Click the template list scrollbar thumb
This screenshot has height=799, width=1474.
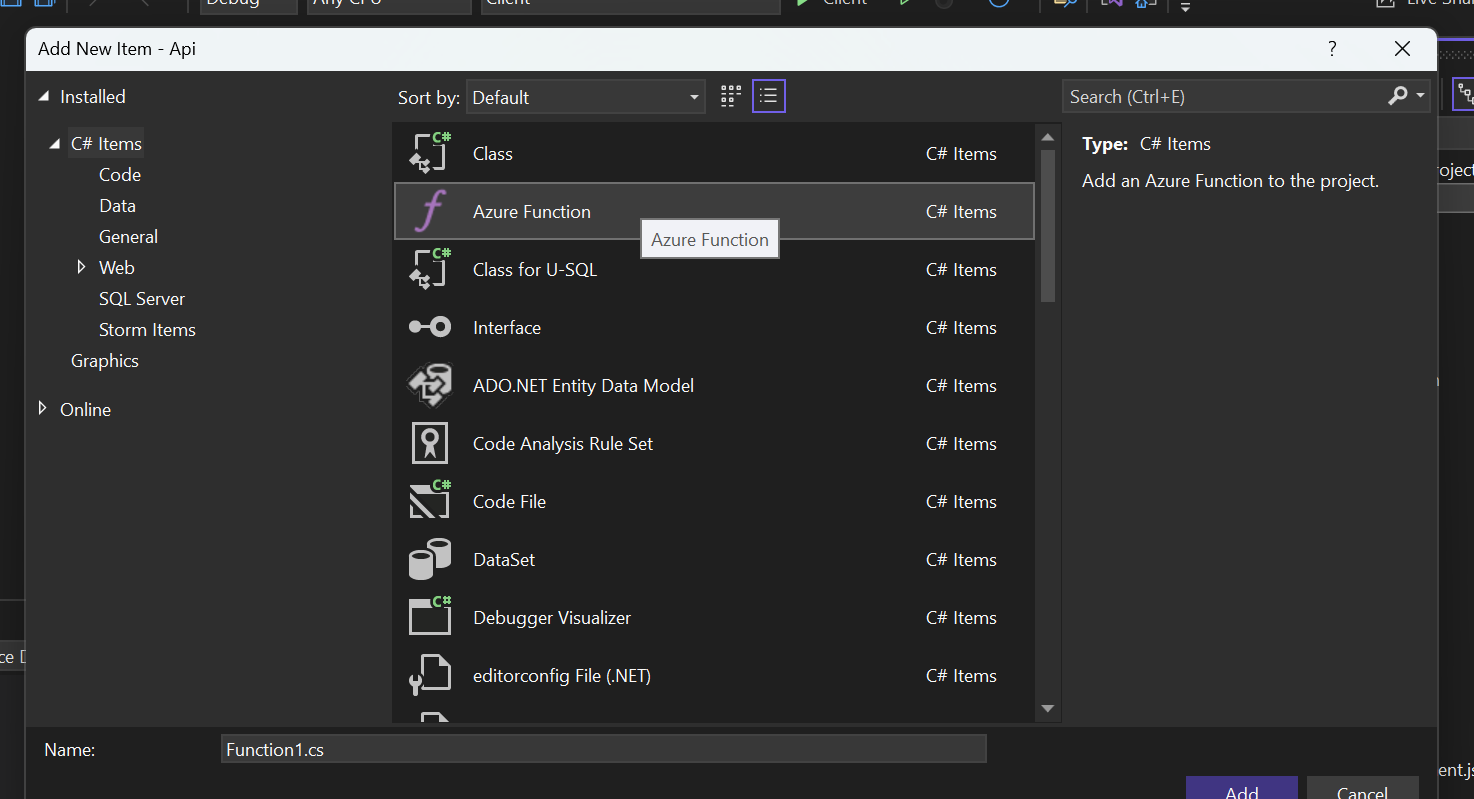pos(1048,226)
